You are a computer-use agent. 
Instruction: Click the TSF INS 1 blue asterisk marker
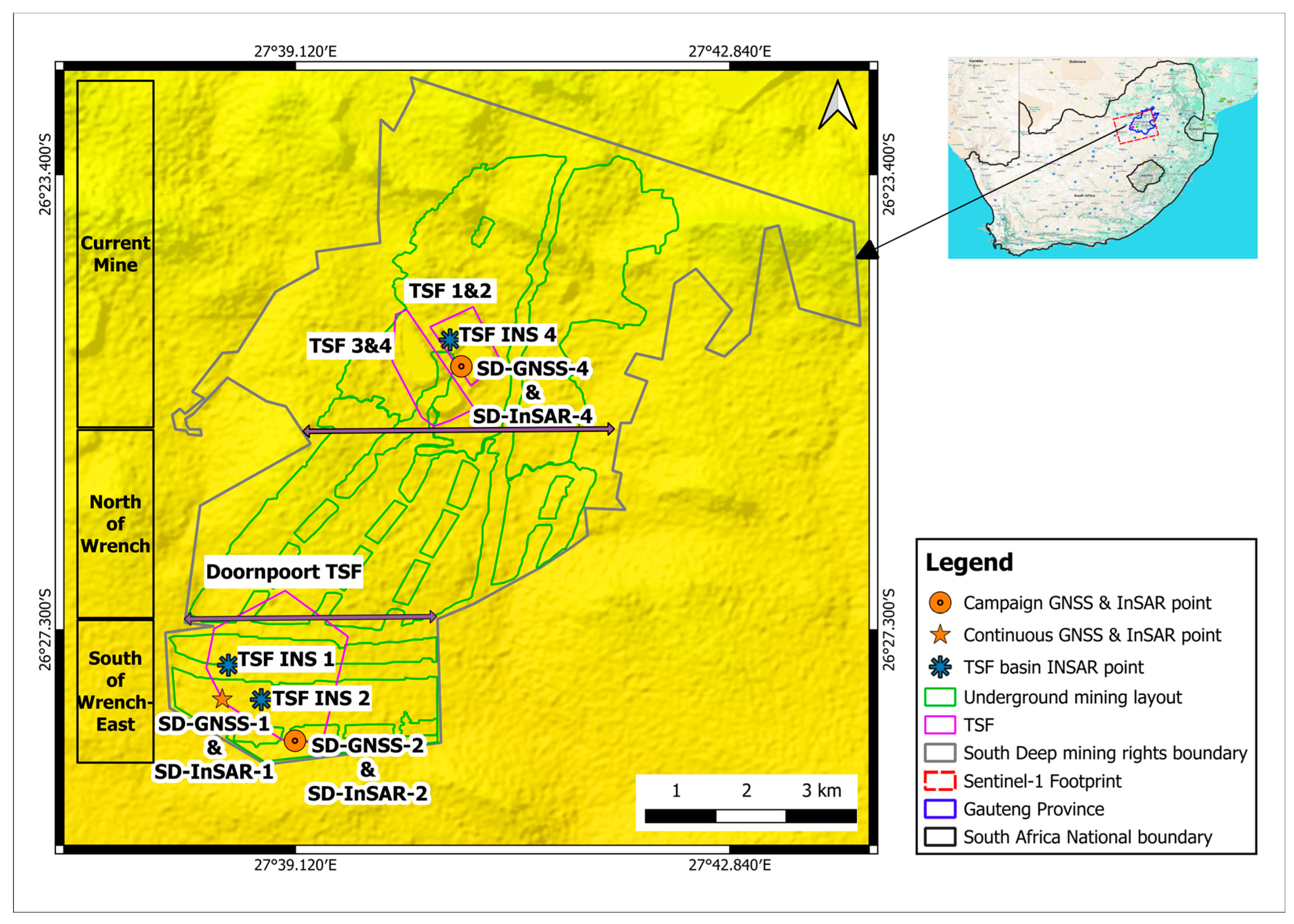click(227, 664)
